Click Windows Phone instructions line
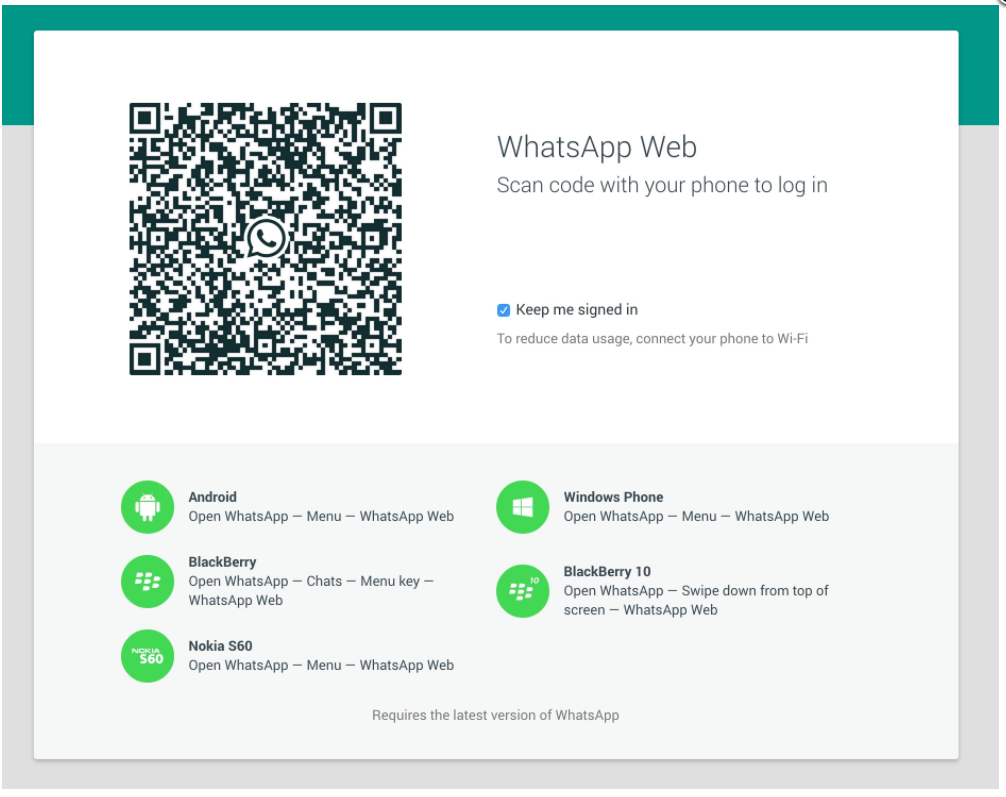Image resolution: width=1006 pixels, height=797 pixels. tap(696, 517)
